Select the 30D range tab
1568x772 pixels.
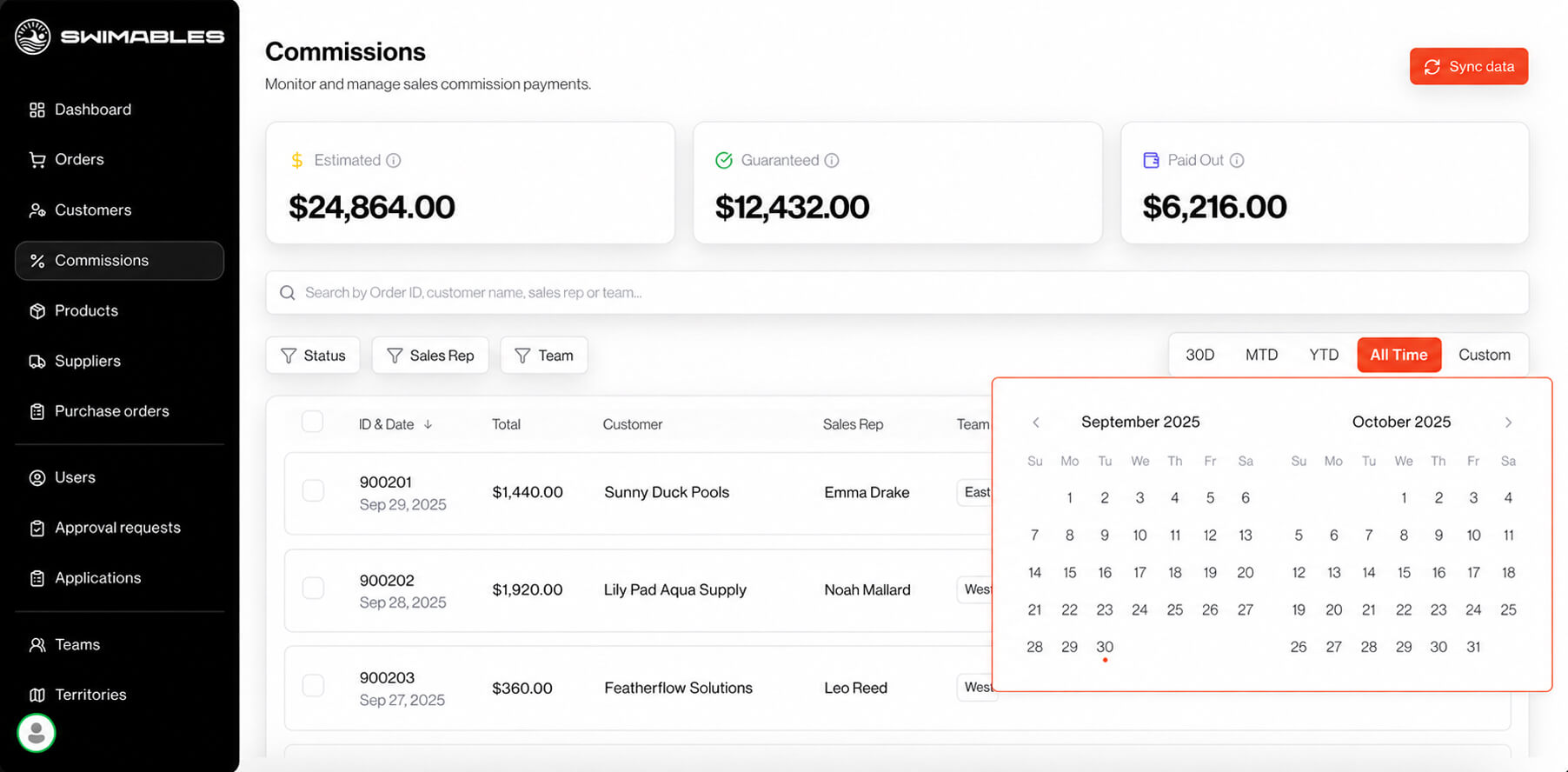coord(1199,355)
